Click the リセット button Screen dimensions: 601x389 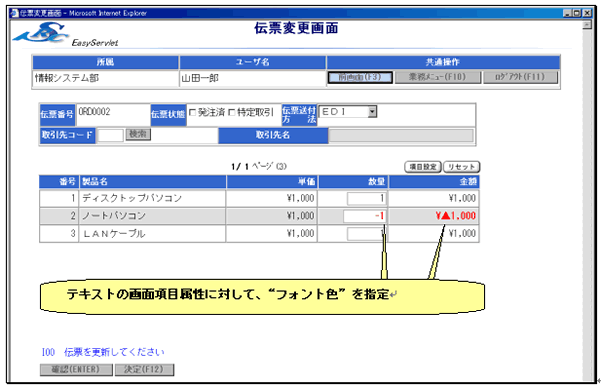tap(461, 167)
